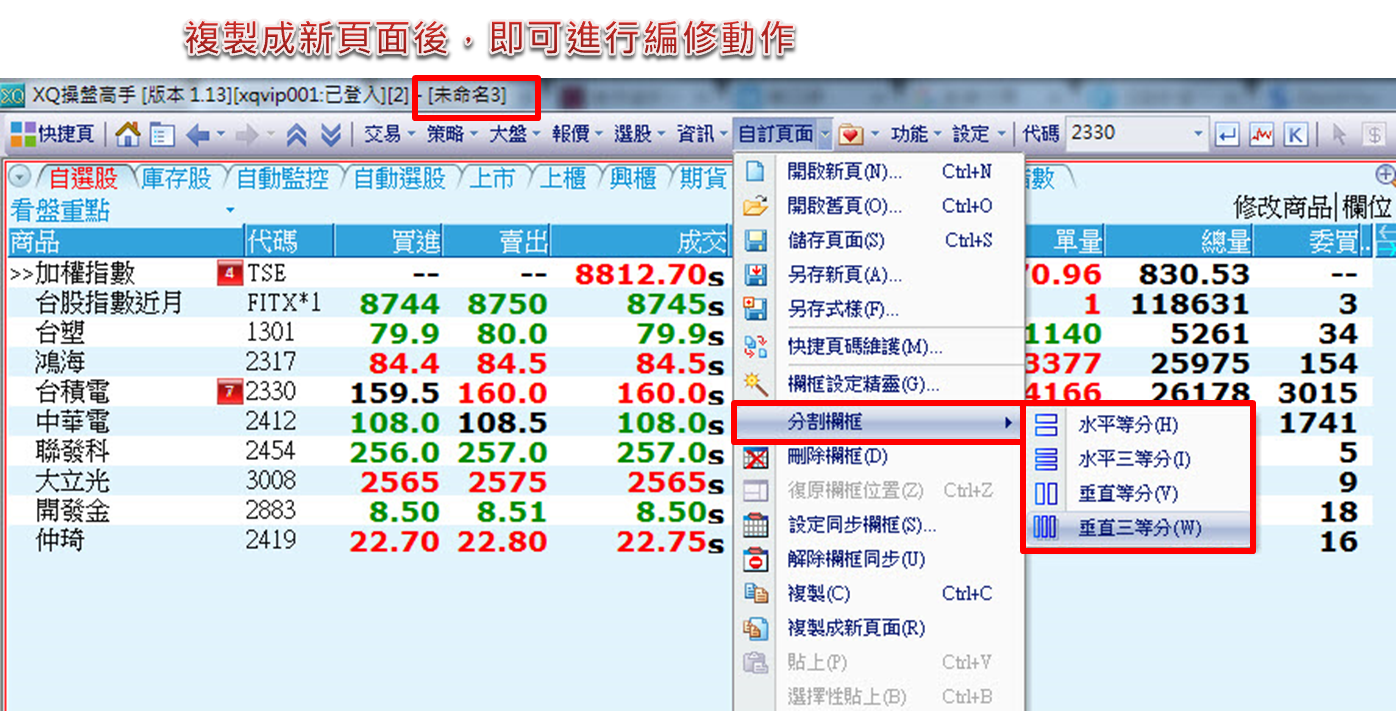Click the cursor pointer toolbar icon
1396x711 pixels.
[1340, 134]
